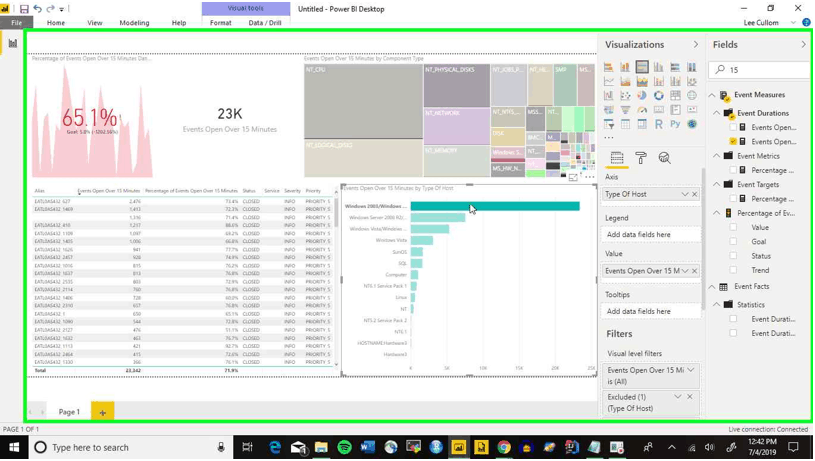The height and width of the screenshot is (461, 815).
Task: Switch to Report view in left sidebar
Action: [12, 43]
